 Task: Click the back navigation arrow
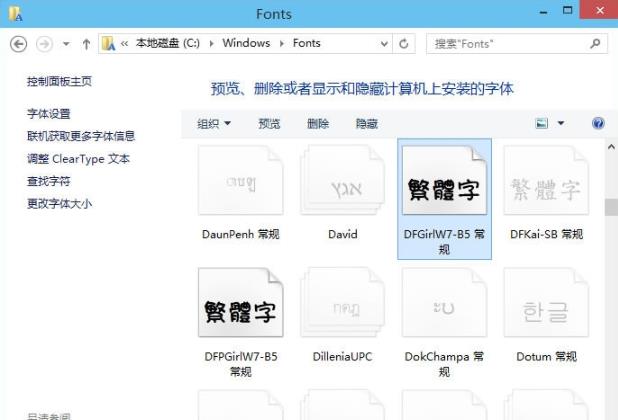point(18,44)
